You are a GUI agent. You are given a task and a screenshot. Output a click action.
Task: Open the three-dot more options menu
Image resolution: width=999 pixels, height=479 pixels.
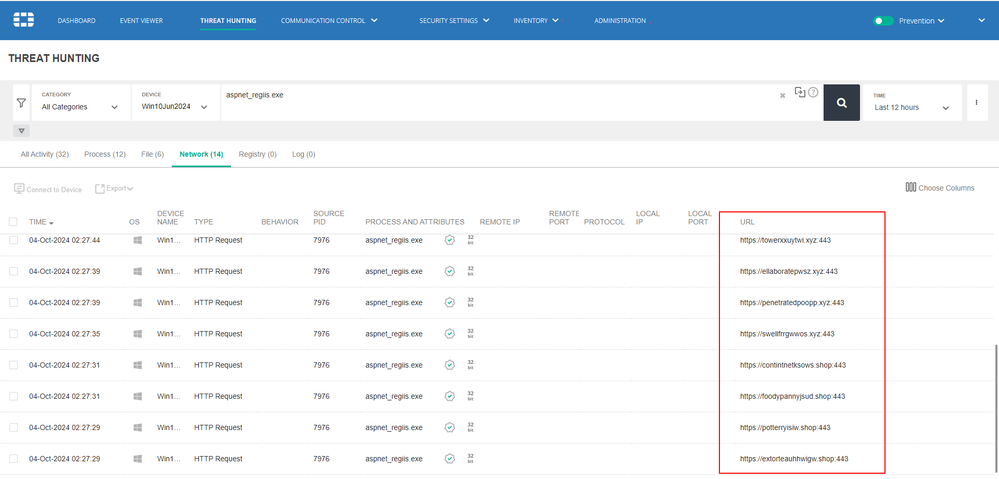[x=974, y=102]
